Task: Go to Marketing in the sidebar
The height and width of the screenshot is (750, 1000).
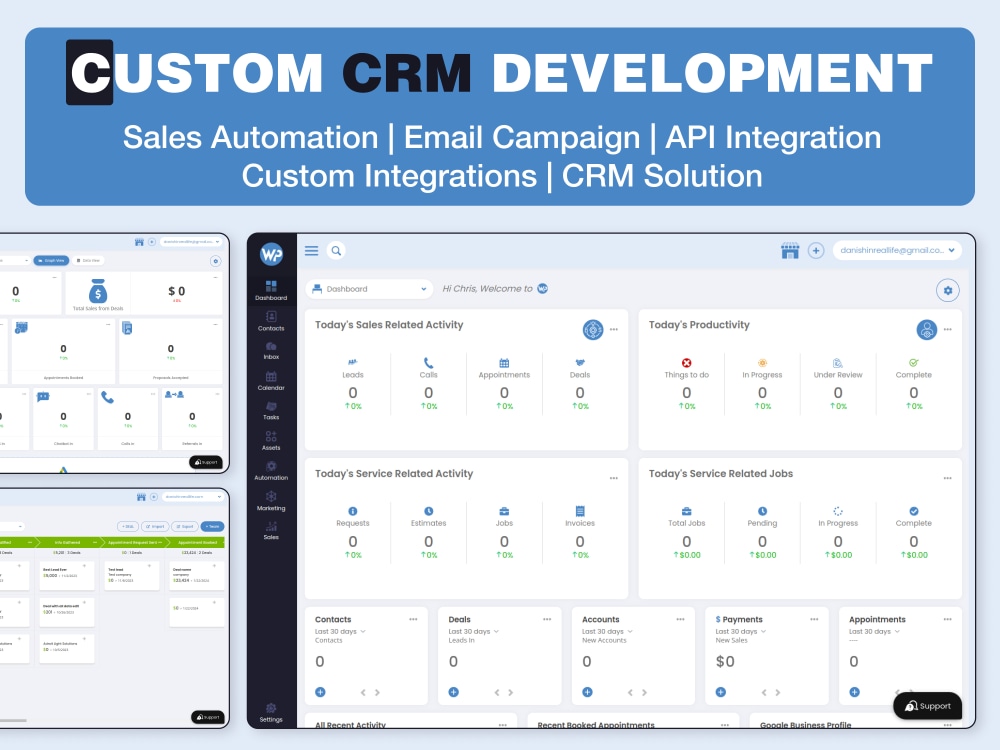Action: point(271,501)
